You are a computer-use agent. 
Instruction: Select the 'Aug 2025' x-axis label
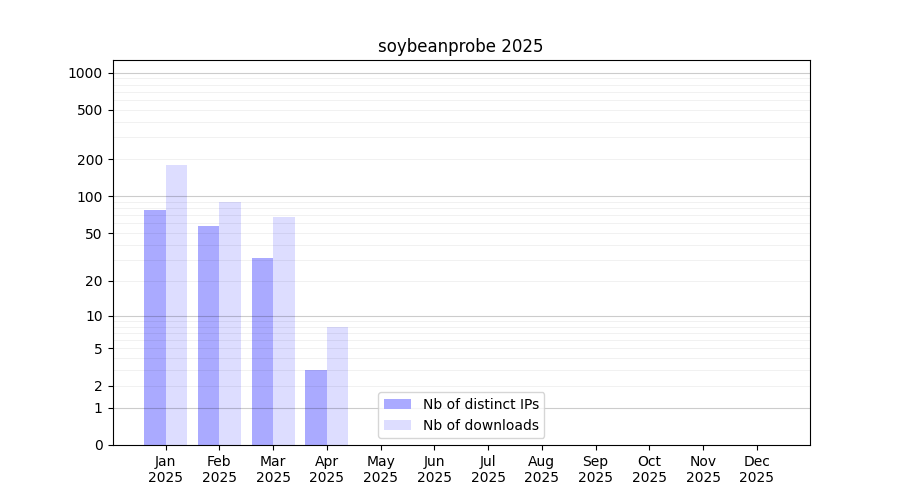[x=542, y=469]
